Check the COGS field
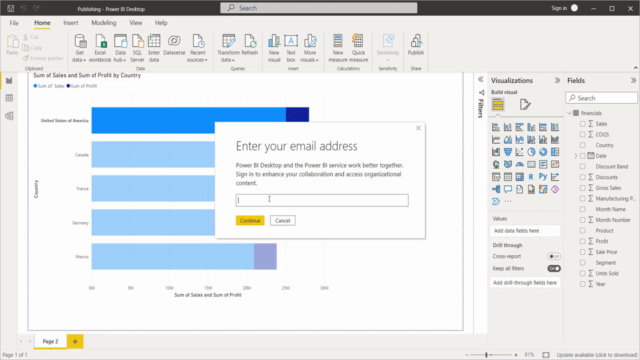The height and width of the screenshot is (360, 640). [x=582, y=134]
